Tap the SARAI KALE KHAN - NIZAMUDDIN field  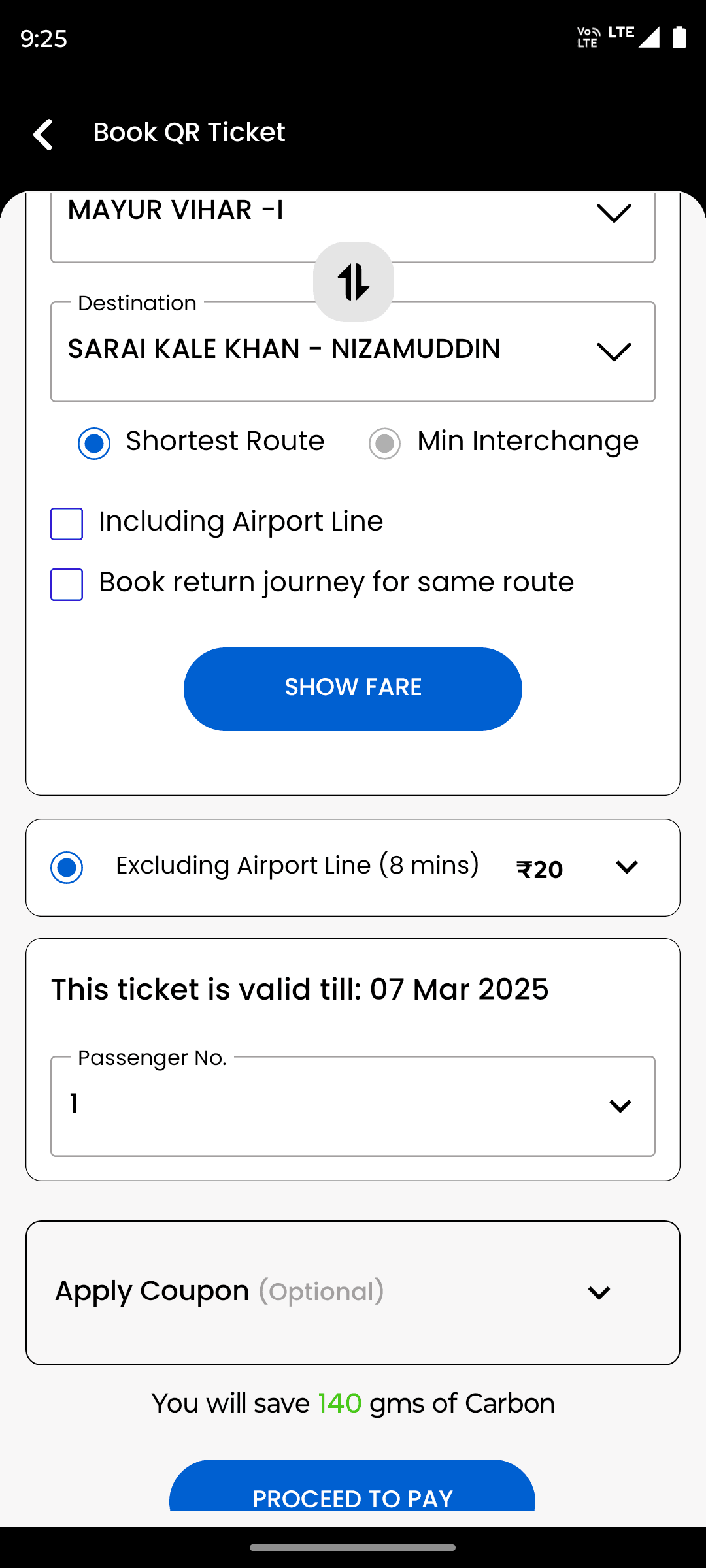coord(353,351)
